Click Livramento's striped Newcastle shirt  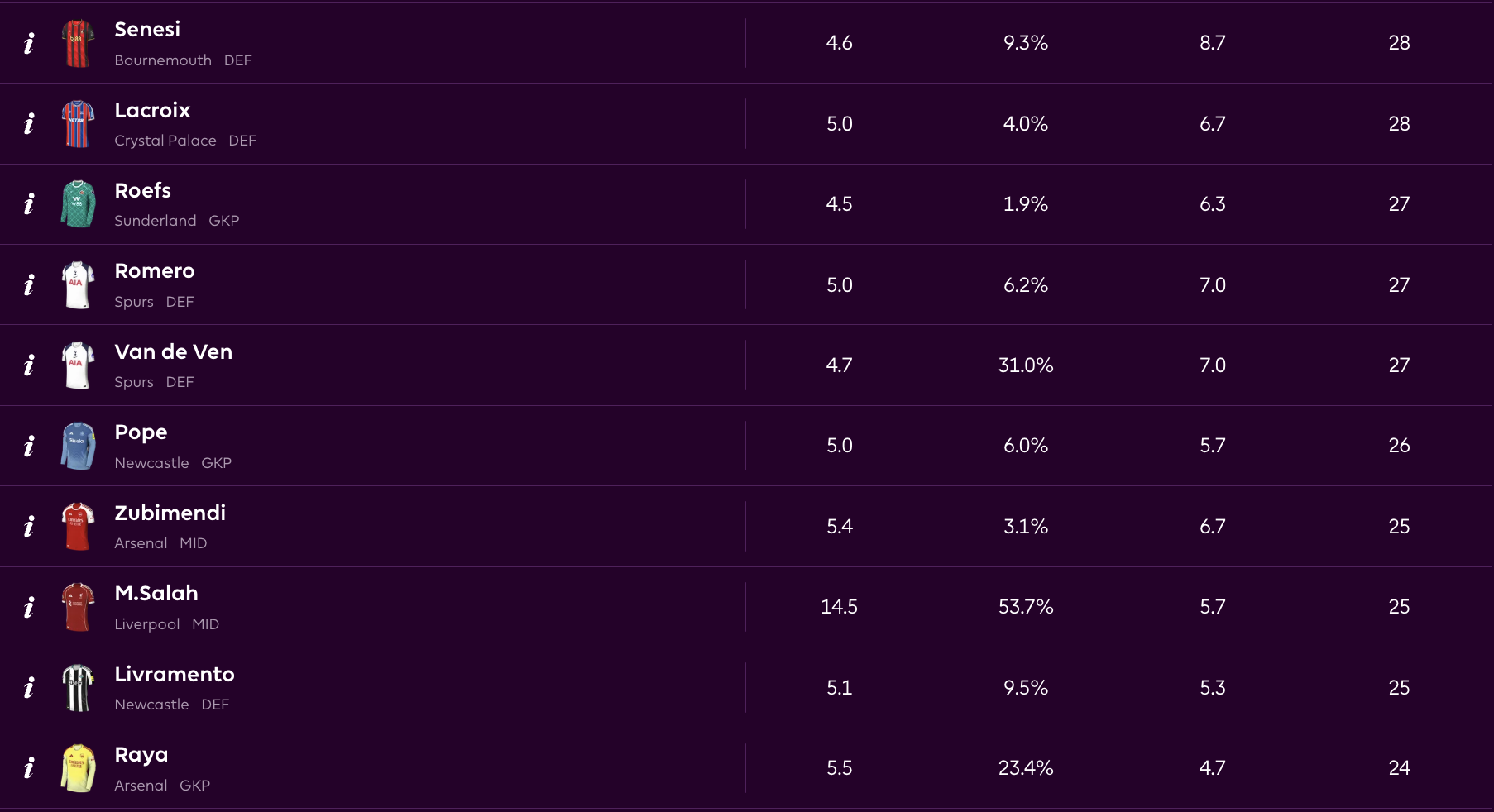pyautogui.click(x=78, y=688)
